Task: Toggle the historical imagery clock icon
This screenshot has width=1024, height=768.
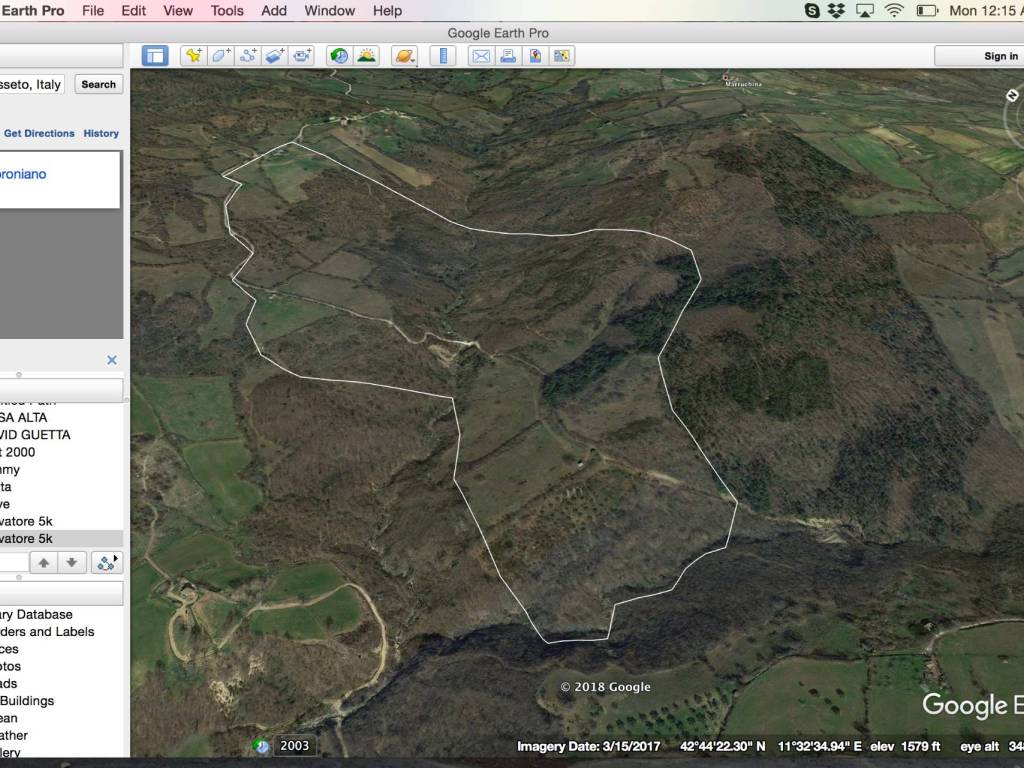Action: pyautogui.click(x=340, y=56)
